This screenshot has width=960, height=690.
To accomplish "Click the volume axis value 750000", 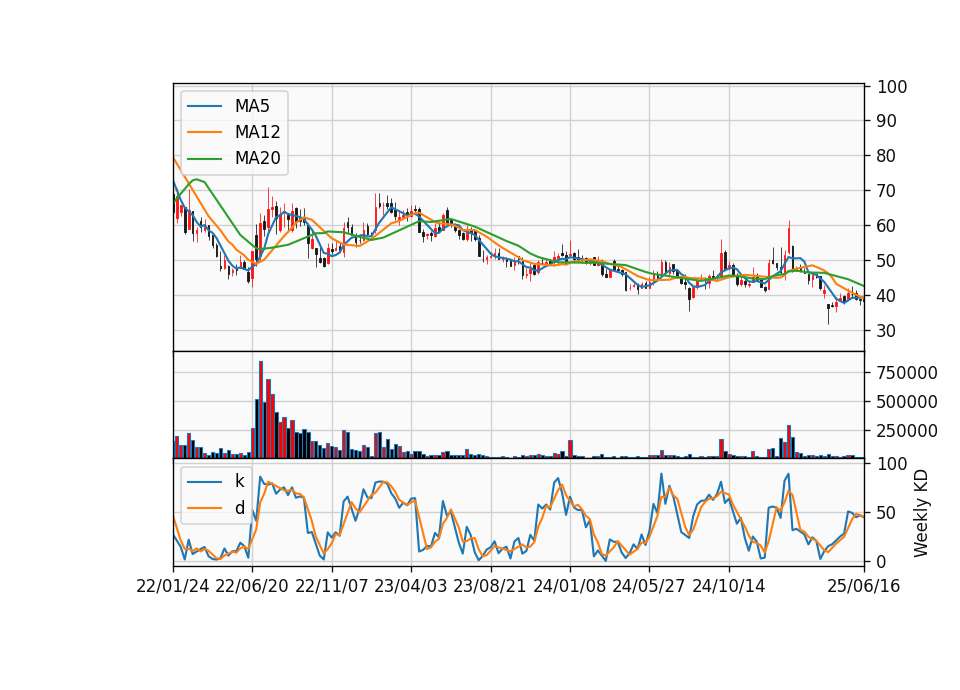I will (907, 373).
